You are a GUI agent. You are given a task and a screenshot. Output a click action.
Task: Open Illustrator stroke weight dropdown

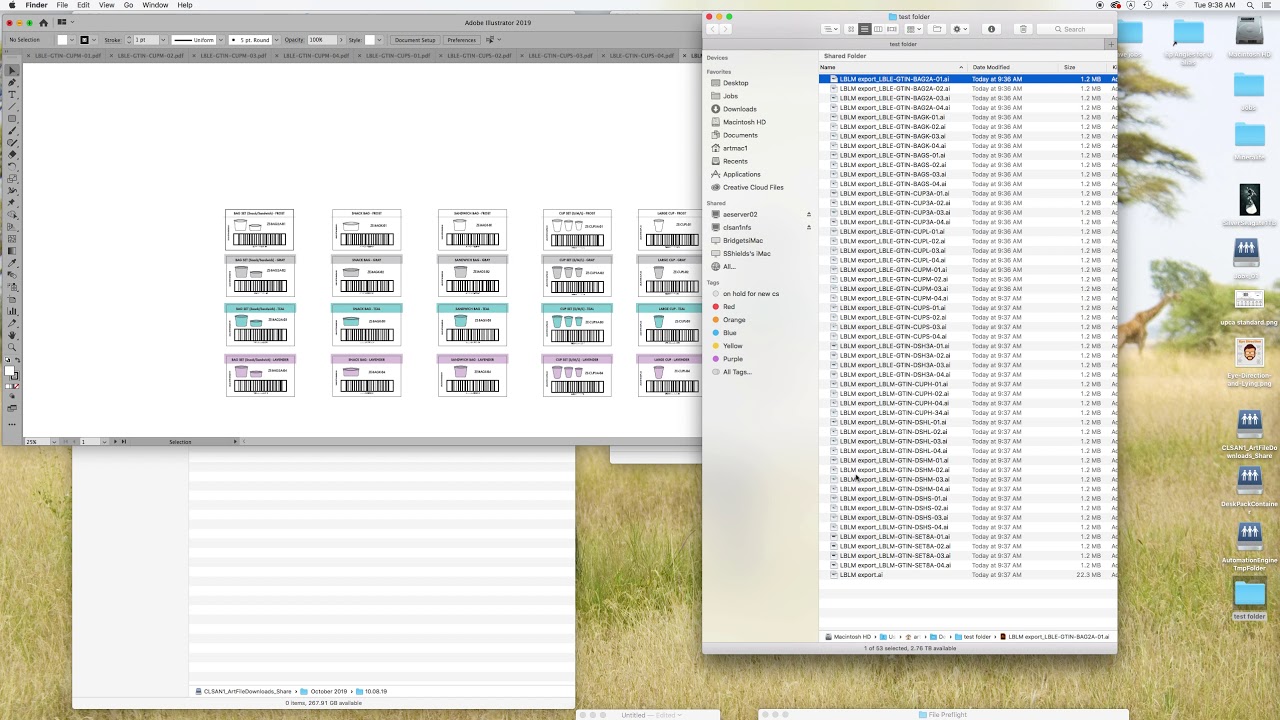point(163,40)
